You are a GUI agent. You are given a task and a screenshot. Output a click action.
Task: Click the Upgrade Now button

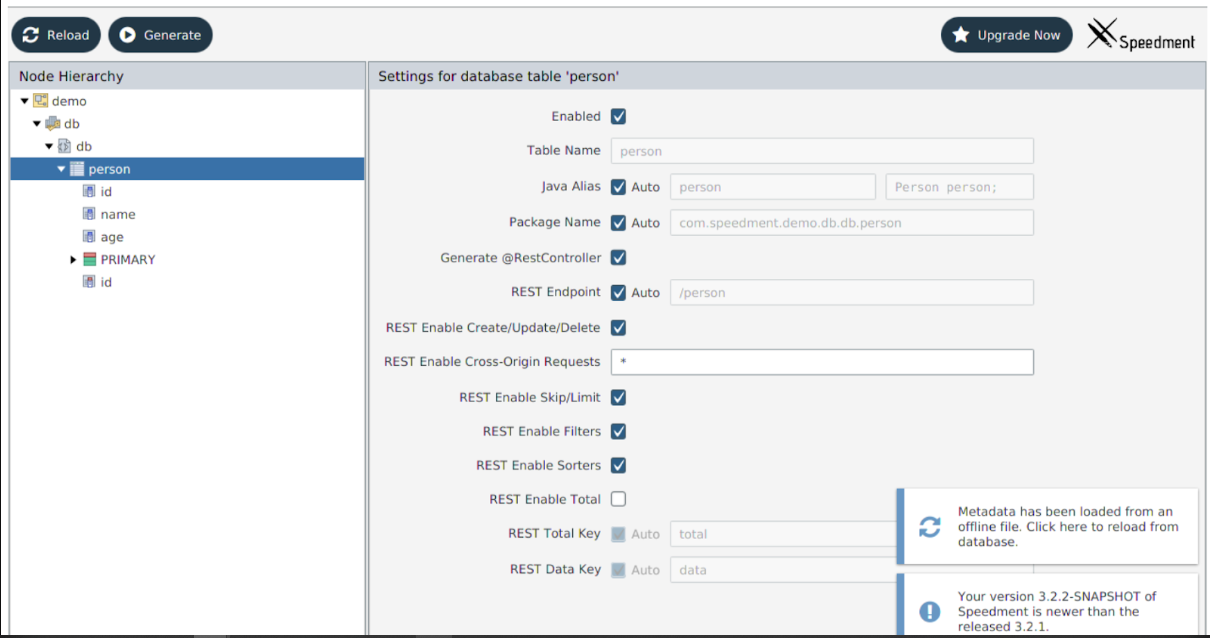pos(1007,35)
